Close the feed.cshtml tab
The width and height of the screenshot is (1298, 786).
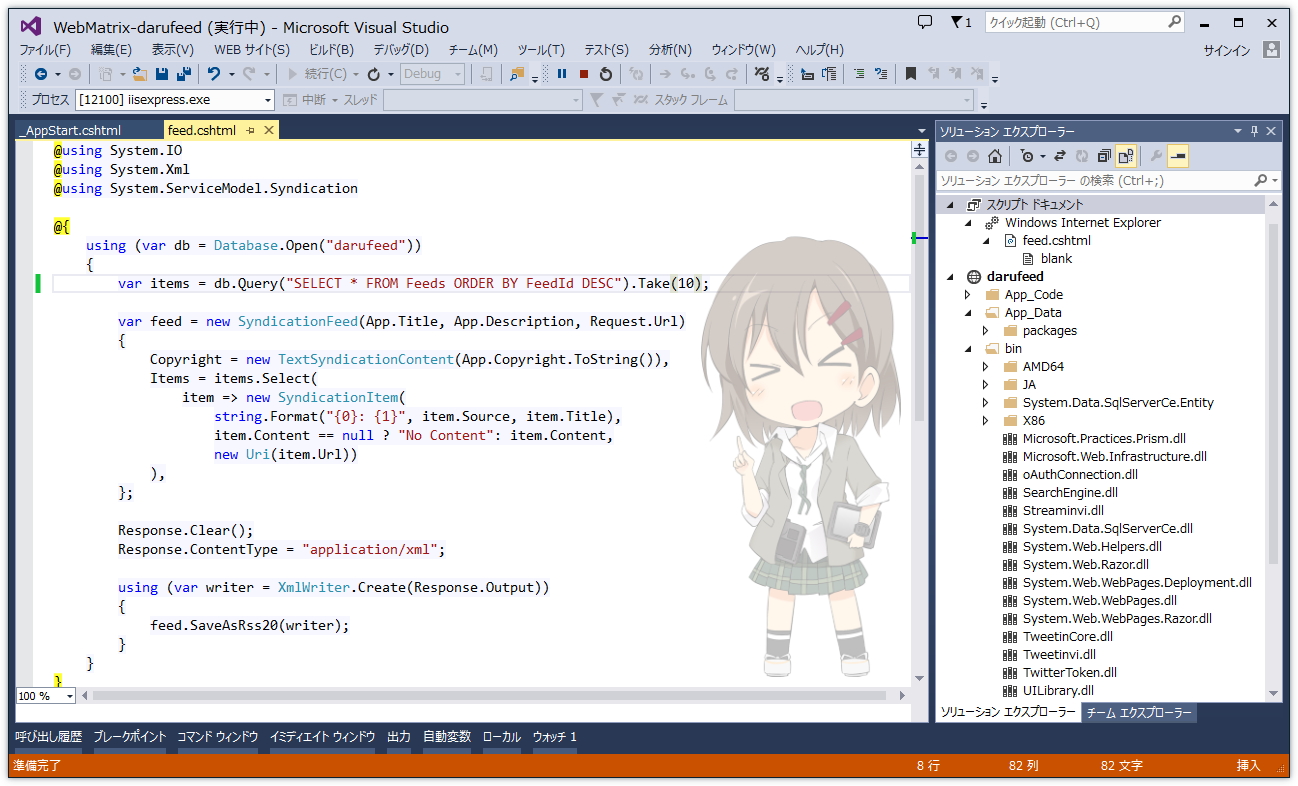point(269,131)
